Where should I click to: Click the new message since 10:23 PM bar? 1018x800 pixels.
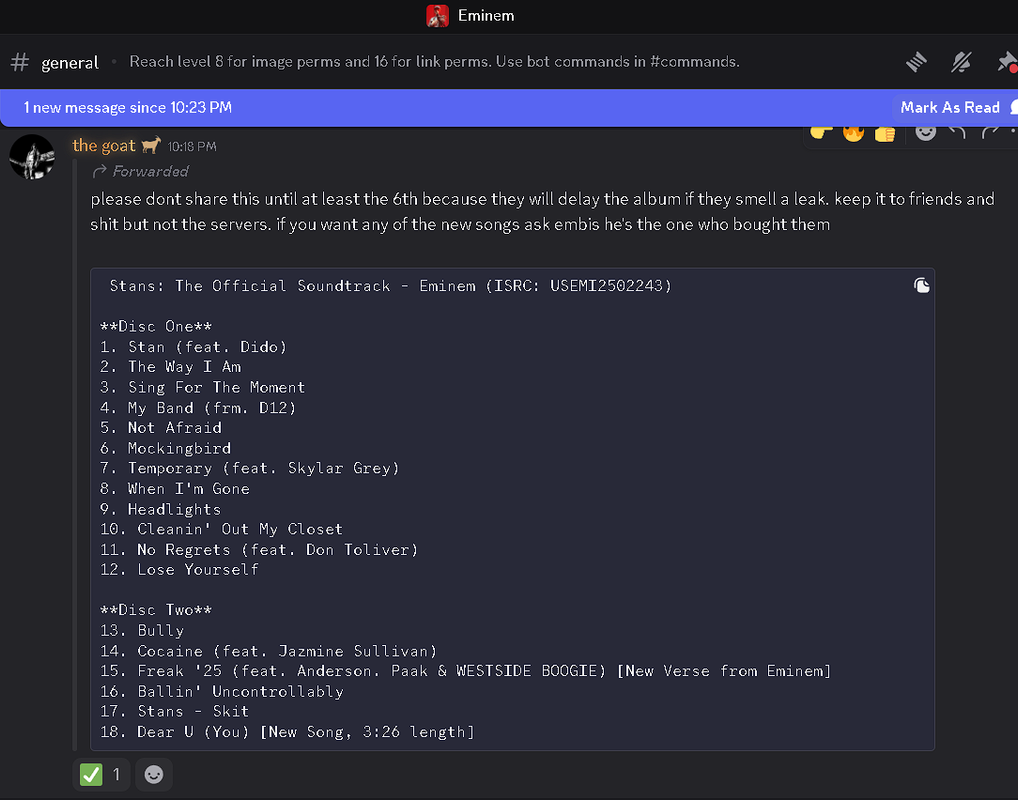(x=509, y=108)
